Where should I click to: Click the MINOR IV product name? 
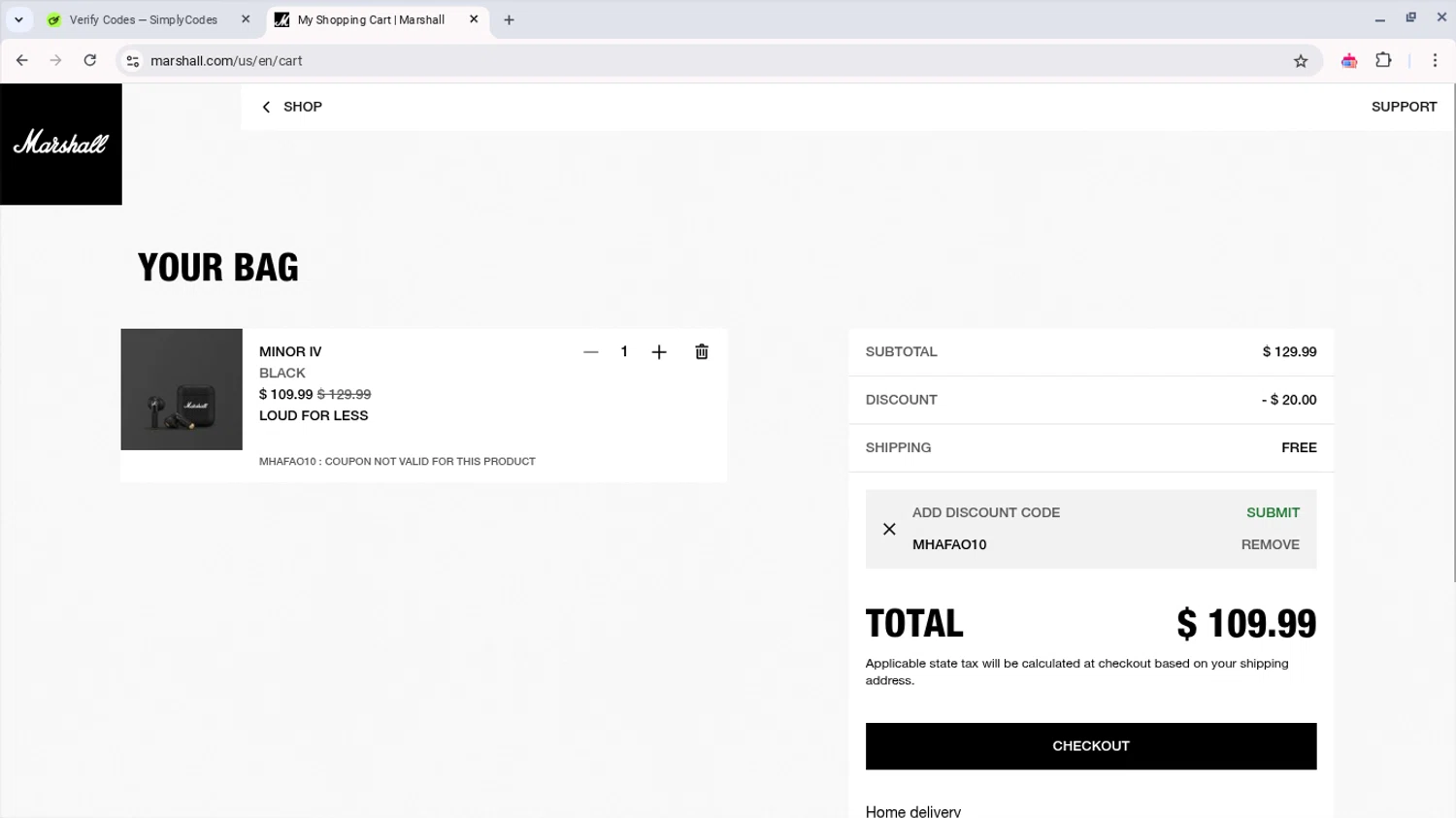[x=290, y=352]
